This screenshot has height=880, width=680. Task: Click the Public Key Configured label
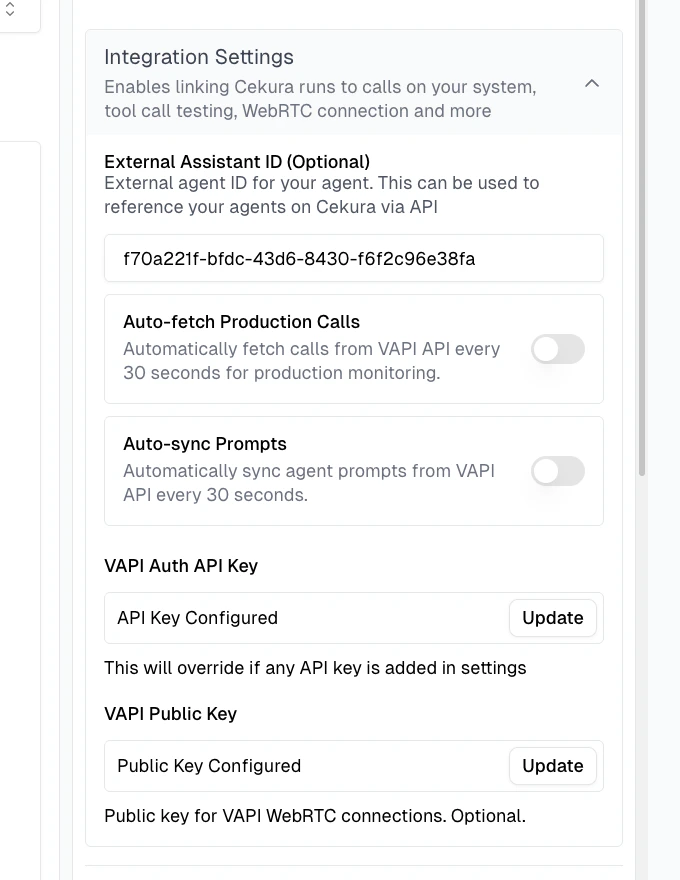pyautogui.click(x=208, y=766)
